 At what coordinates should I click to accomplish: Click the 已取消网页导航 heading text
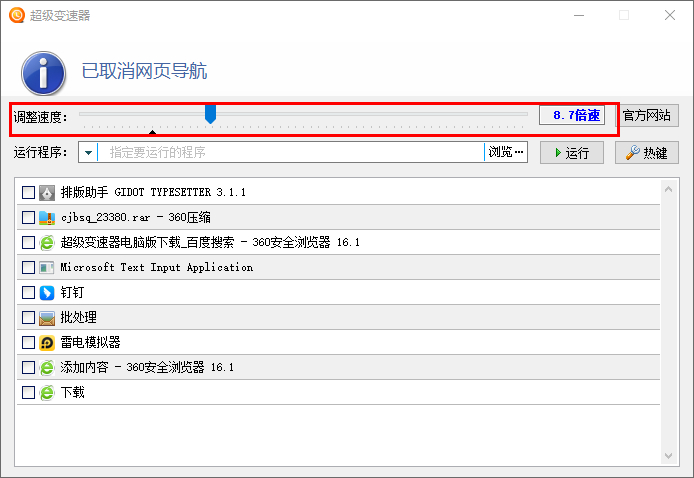click(144, 71)
